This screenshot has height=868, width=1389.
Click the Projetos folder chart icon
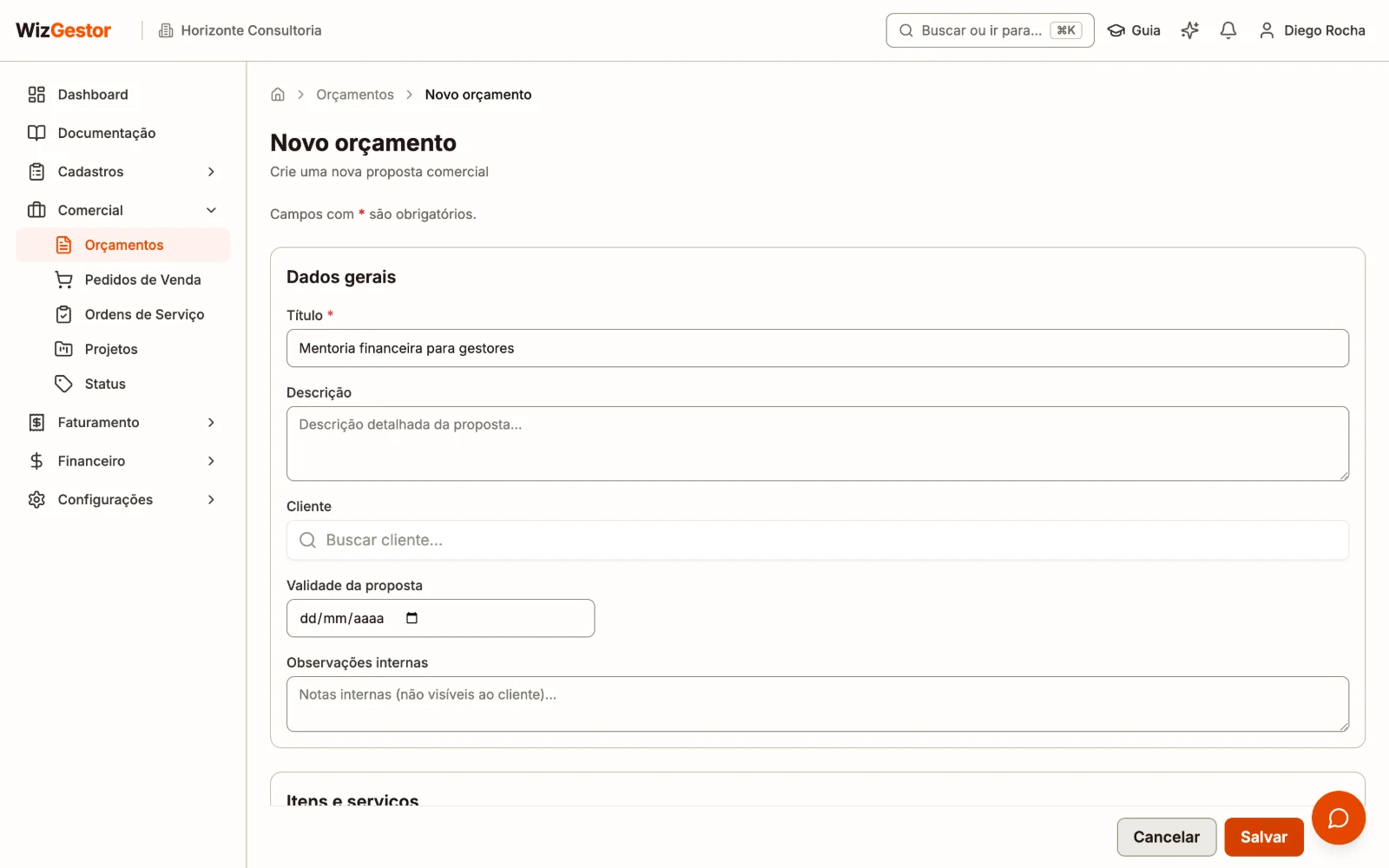63,349
